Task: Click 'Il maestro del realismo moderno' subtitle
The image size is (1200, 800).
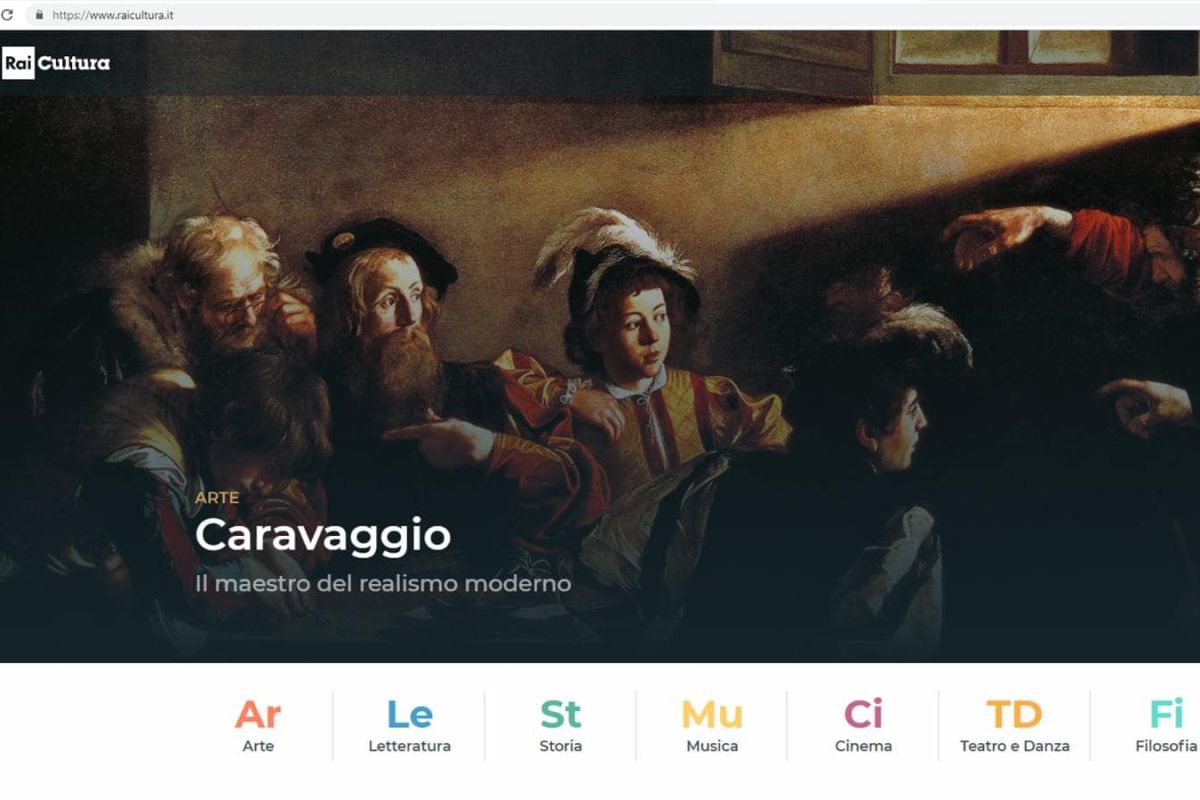Action: point(383,583)
